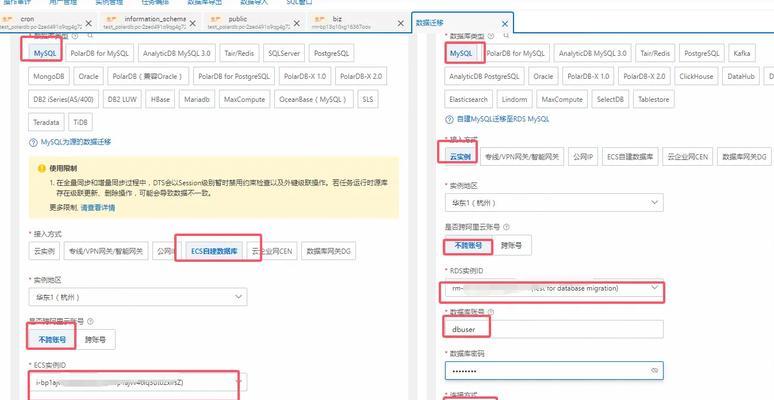Viewport: 774px width, 400px height.
Task: Select source PolarDB-X 1.0 type
Action: pos(305,77)
